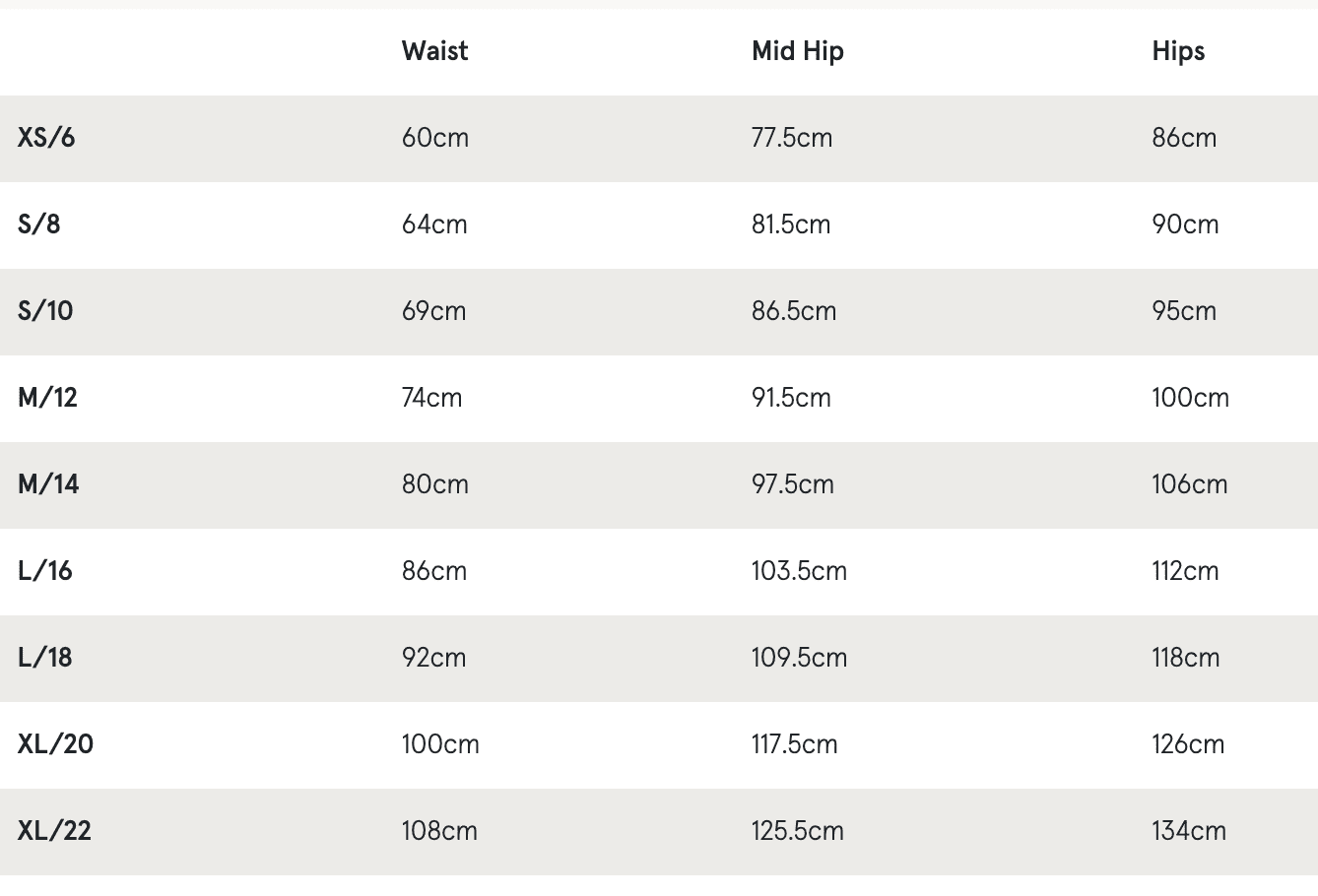Select the S/8 size row label

coord(39,224)
